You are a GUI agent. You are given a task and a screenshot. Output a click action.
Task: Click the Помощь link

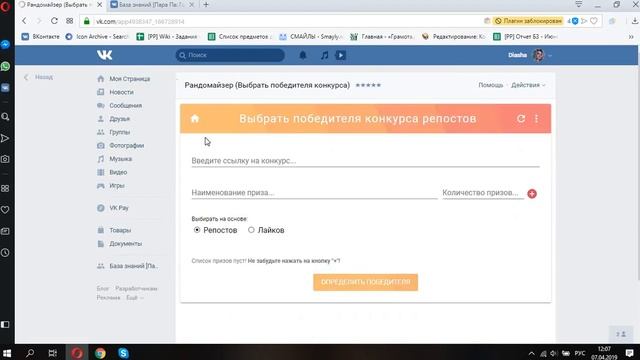(x=491, y=85)
